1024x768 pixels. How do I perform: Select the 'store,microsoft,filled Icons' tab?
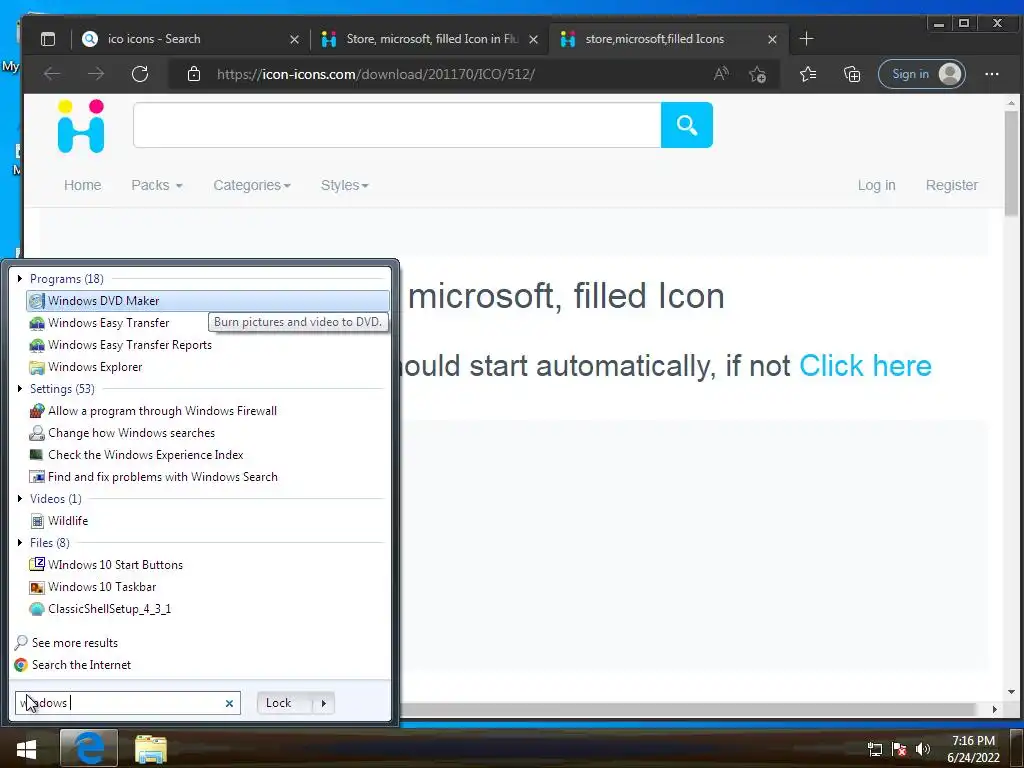click(668, 39)
